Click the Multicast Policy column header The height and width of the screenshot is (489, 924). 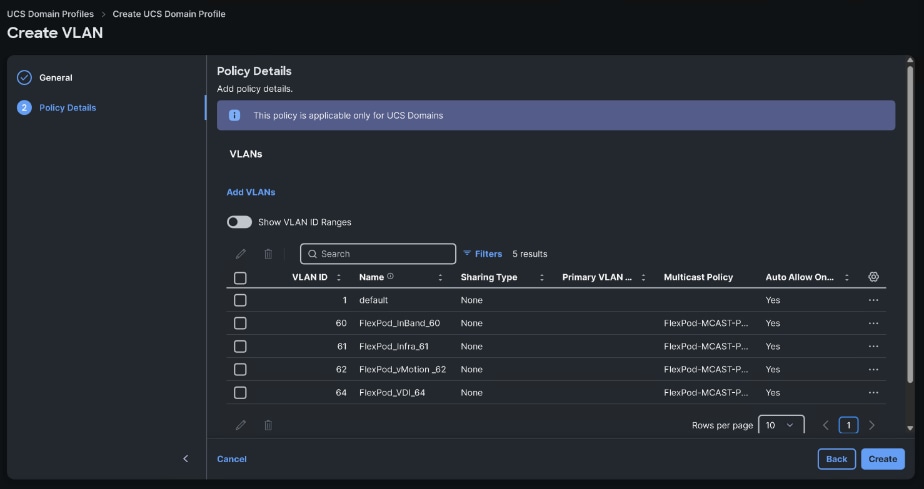[698, 277]
